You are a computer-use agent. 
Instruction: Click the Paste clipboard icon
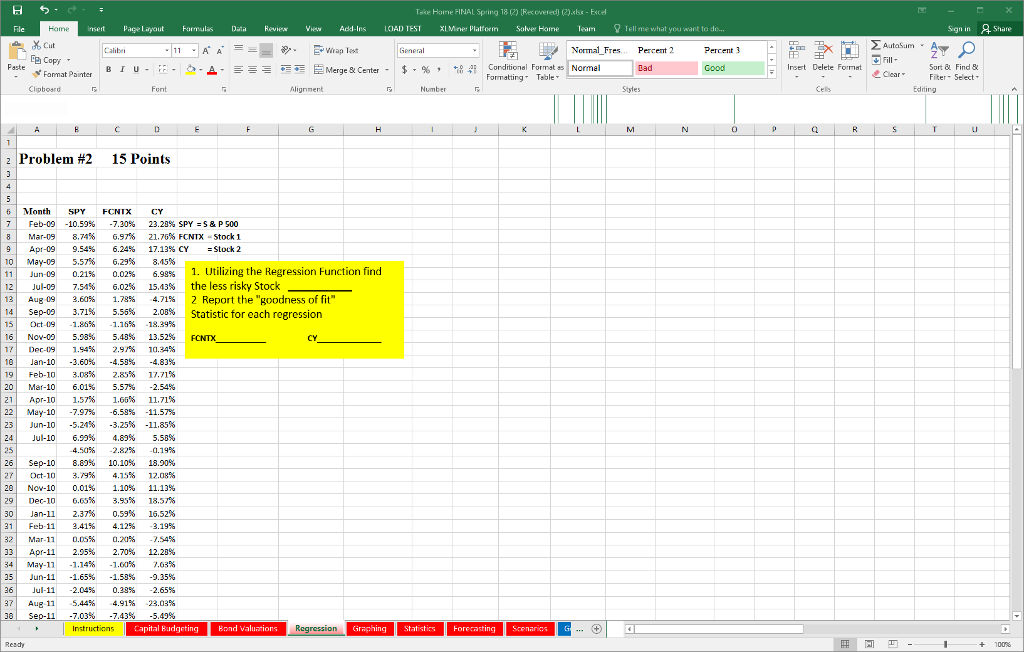click(x=16, y=51)
